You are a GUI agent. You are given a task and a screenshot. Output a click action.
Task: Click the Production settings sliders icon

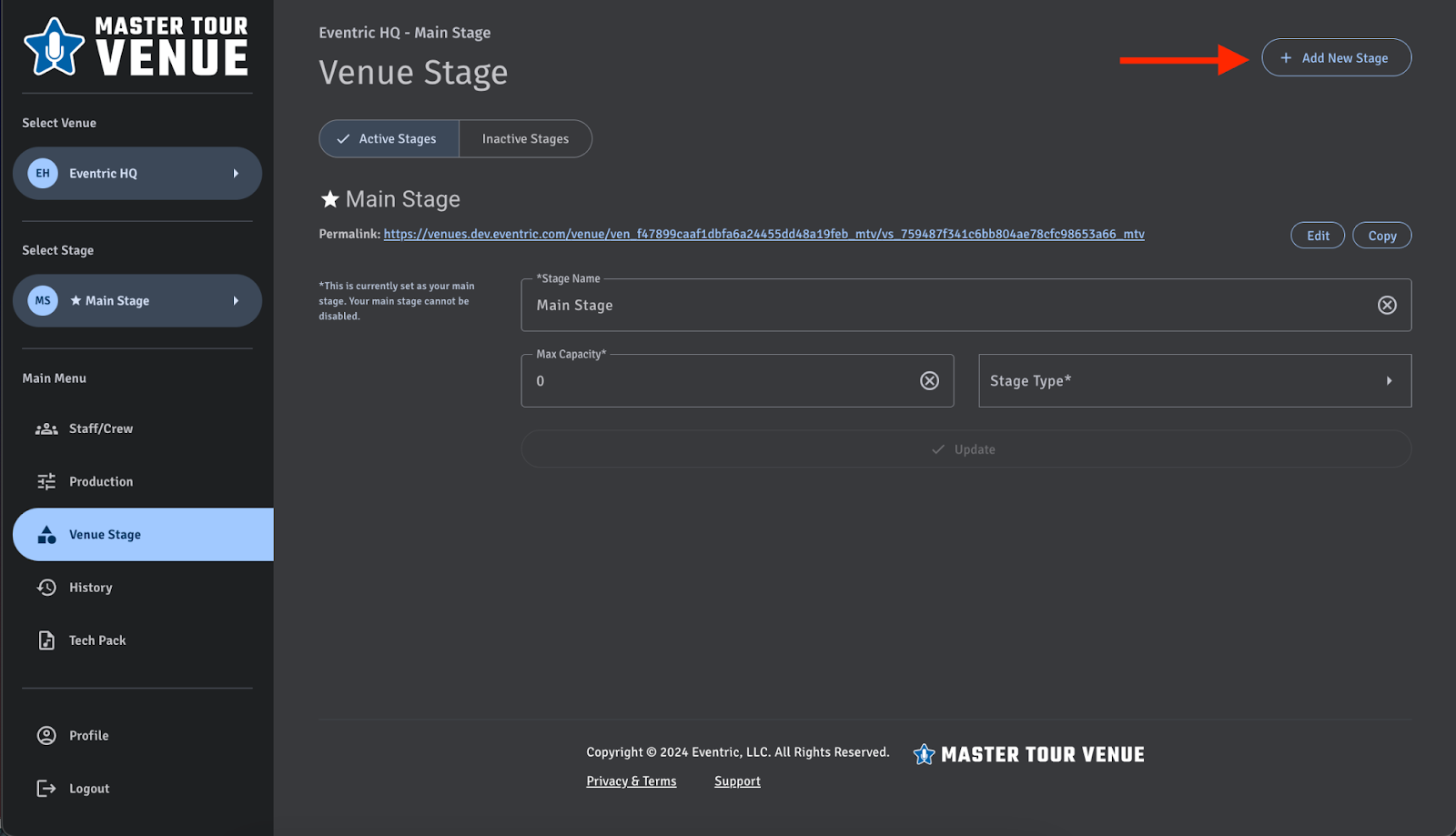point(45,480)
